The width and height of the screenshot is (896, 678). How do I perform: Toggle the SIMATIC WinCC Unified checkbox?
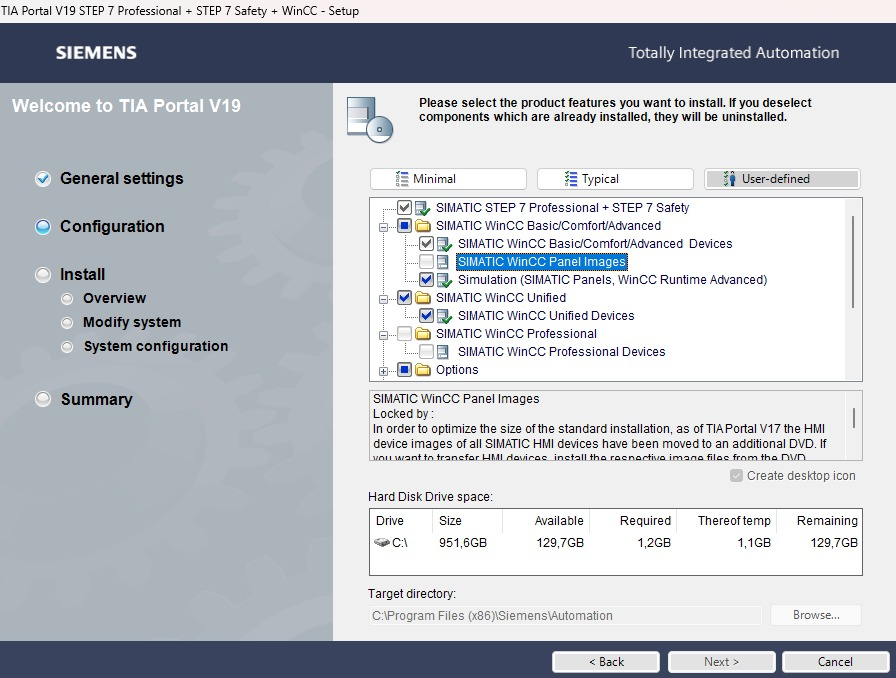click(404, 298)
